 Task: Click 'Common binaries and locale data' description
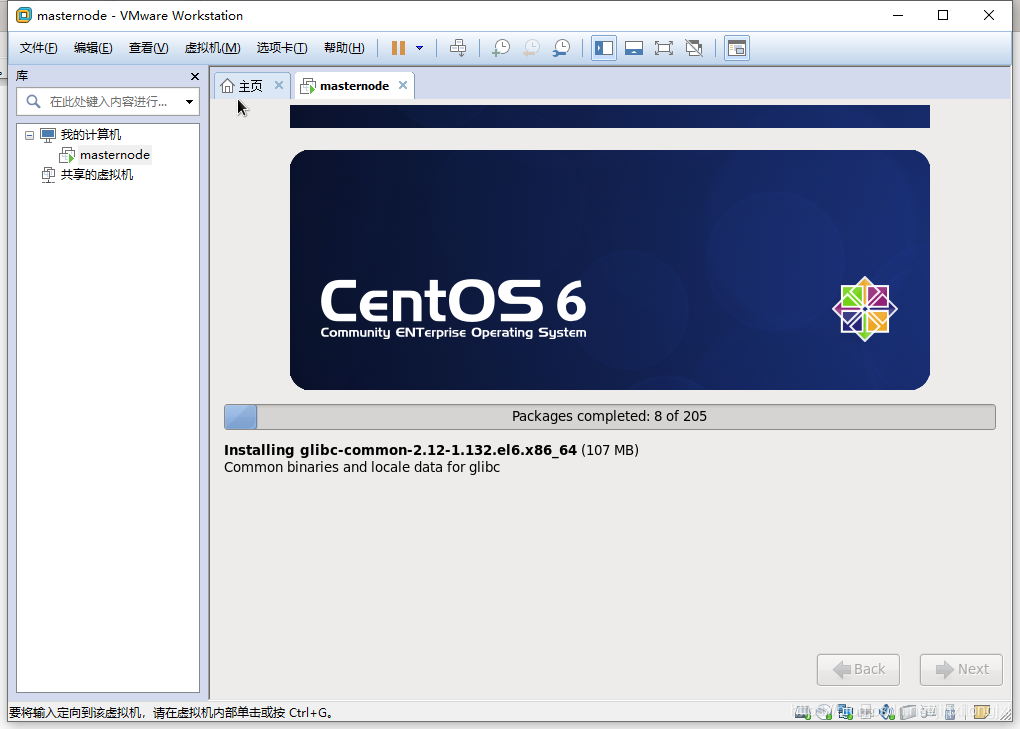coord(362,468)
